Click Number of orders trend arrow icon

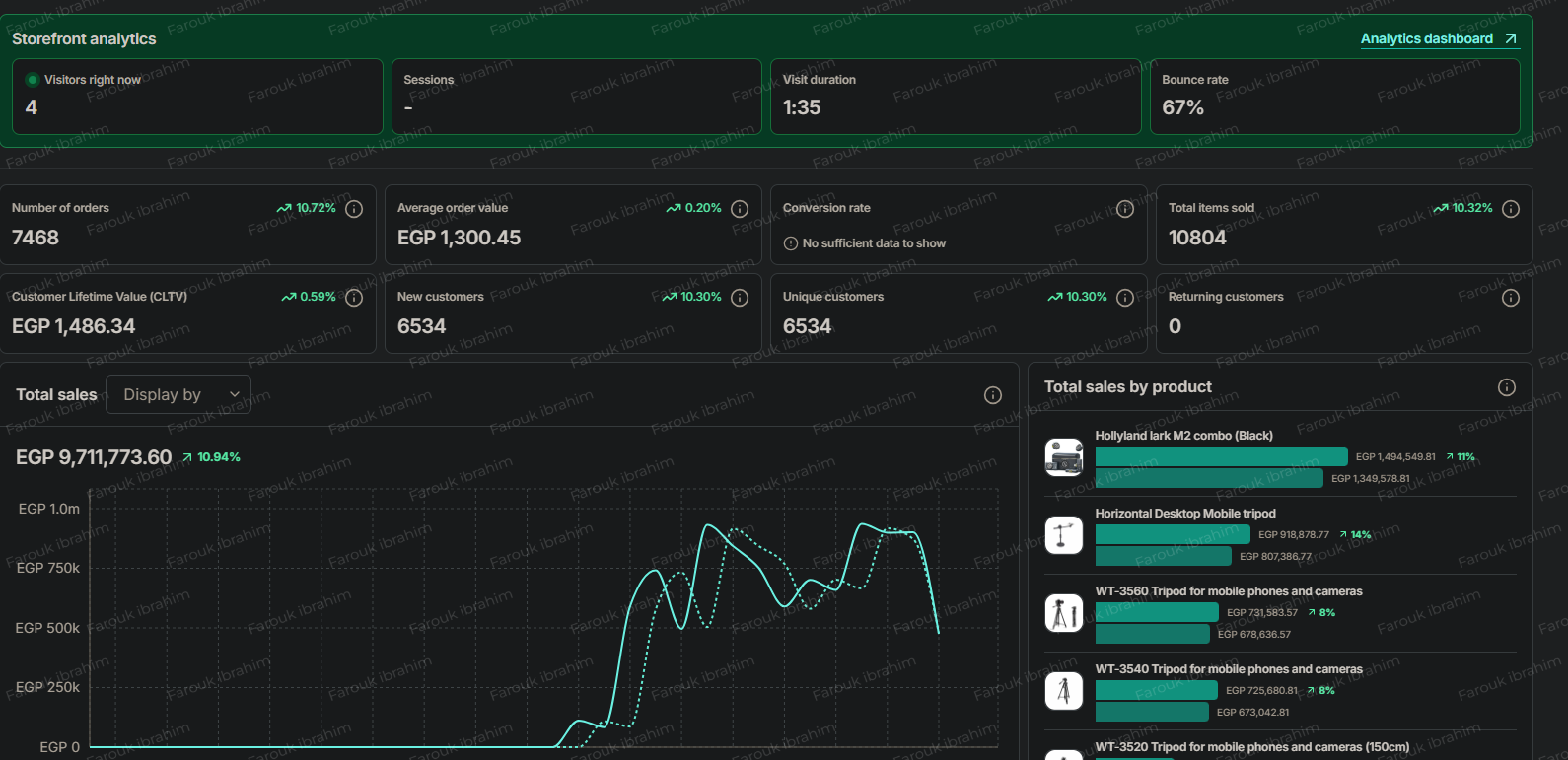pyautogui.click(x=284, y=208)
